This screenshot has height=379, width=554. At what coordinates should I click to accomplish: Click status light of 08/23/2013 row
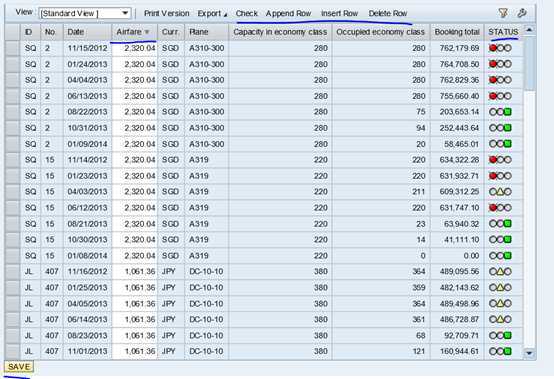500,335
